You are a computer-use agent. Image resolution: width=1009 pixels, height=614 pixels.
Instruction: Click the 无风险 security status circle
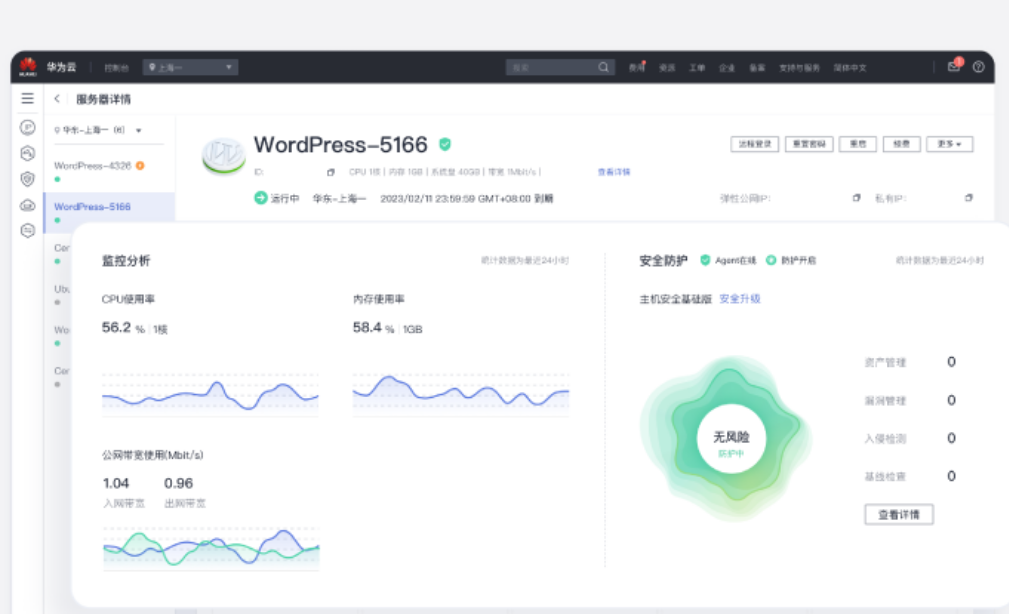pos(731,439)
